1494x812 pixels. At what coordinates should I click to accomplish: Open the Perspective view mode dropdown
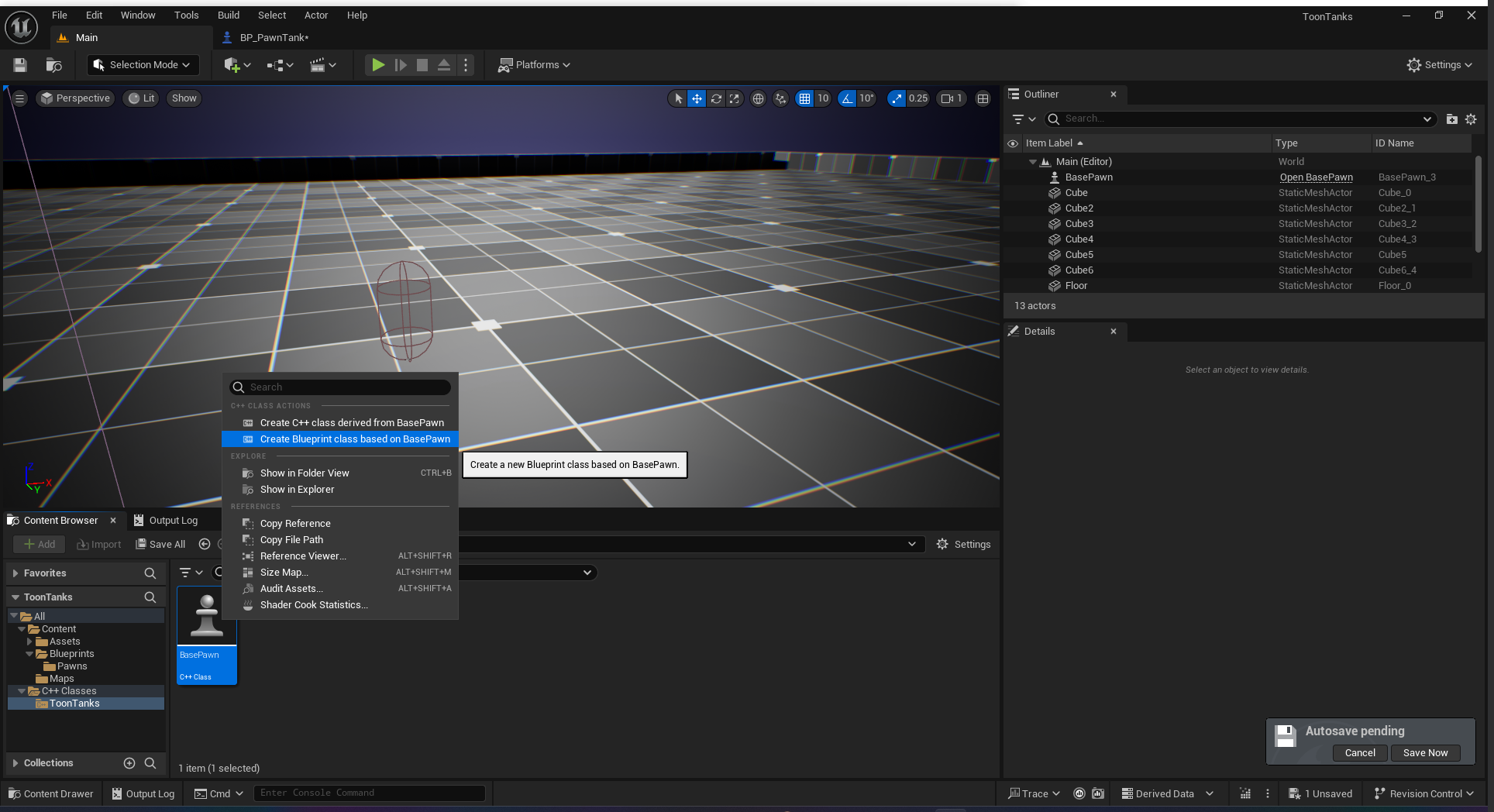[x=75, y=98]
